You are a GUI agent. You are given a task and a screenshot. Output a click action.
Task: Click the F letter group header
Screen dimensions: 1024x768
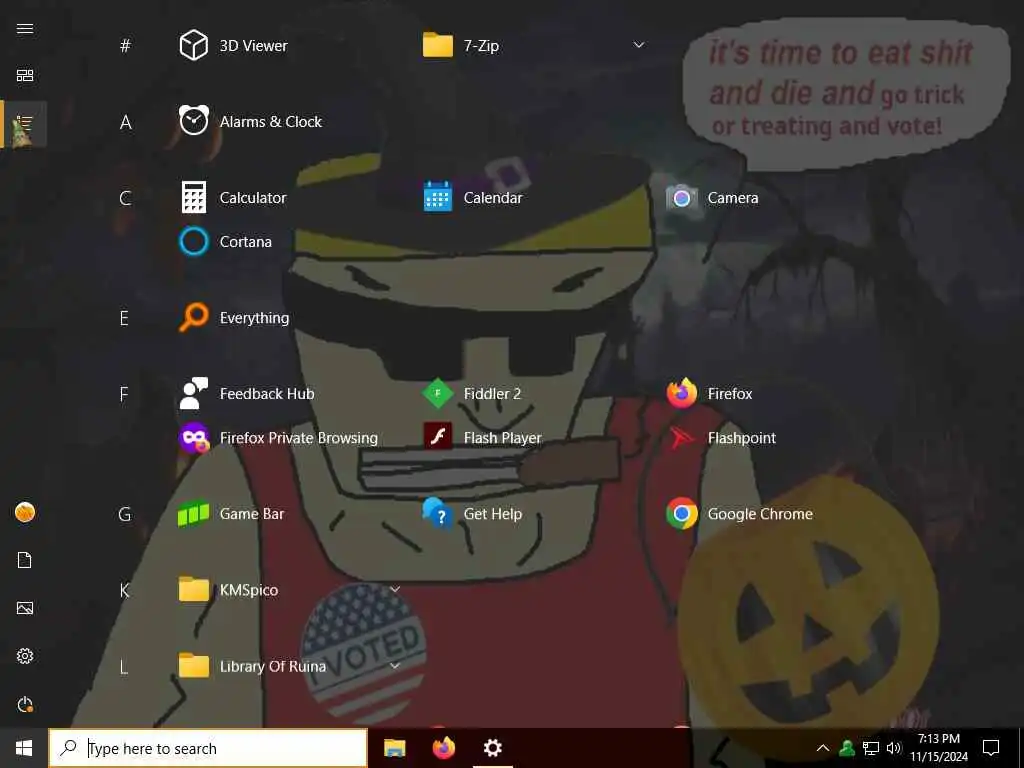point(124,394)
